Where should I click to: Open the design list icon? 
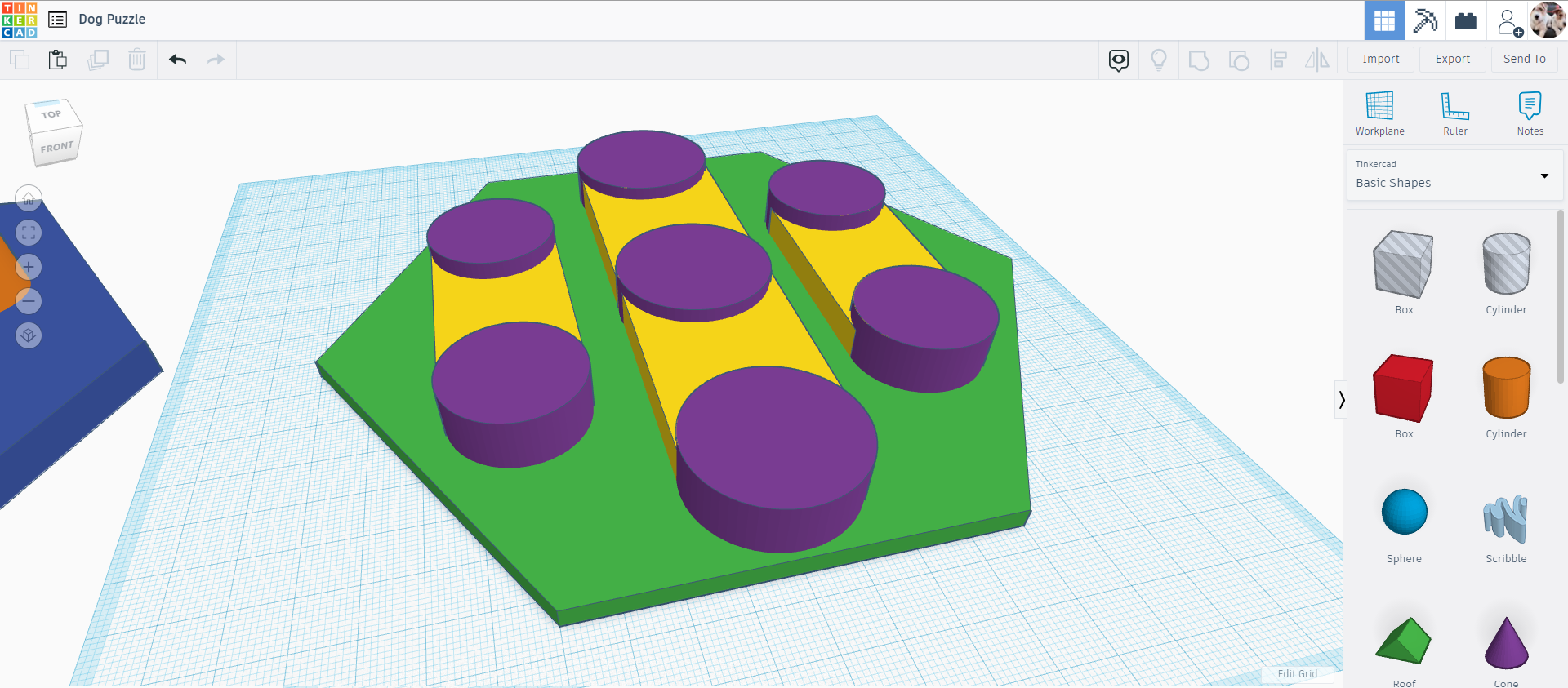[x=57, y=19]
